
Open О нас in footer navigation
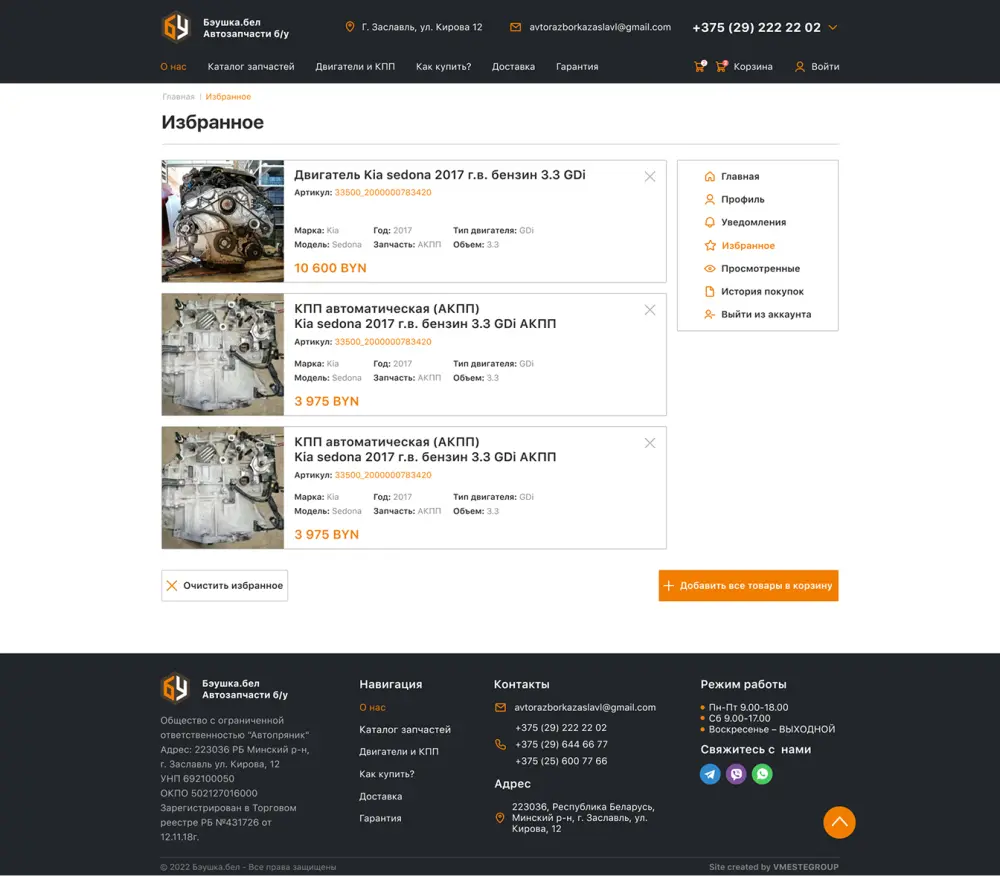[x=372, y=708]
